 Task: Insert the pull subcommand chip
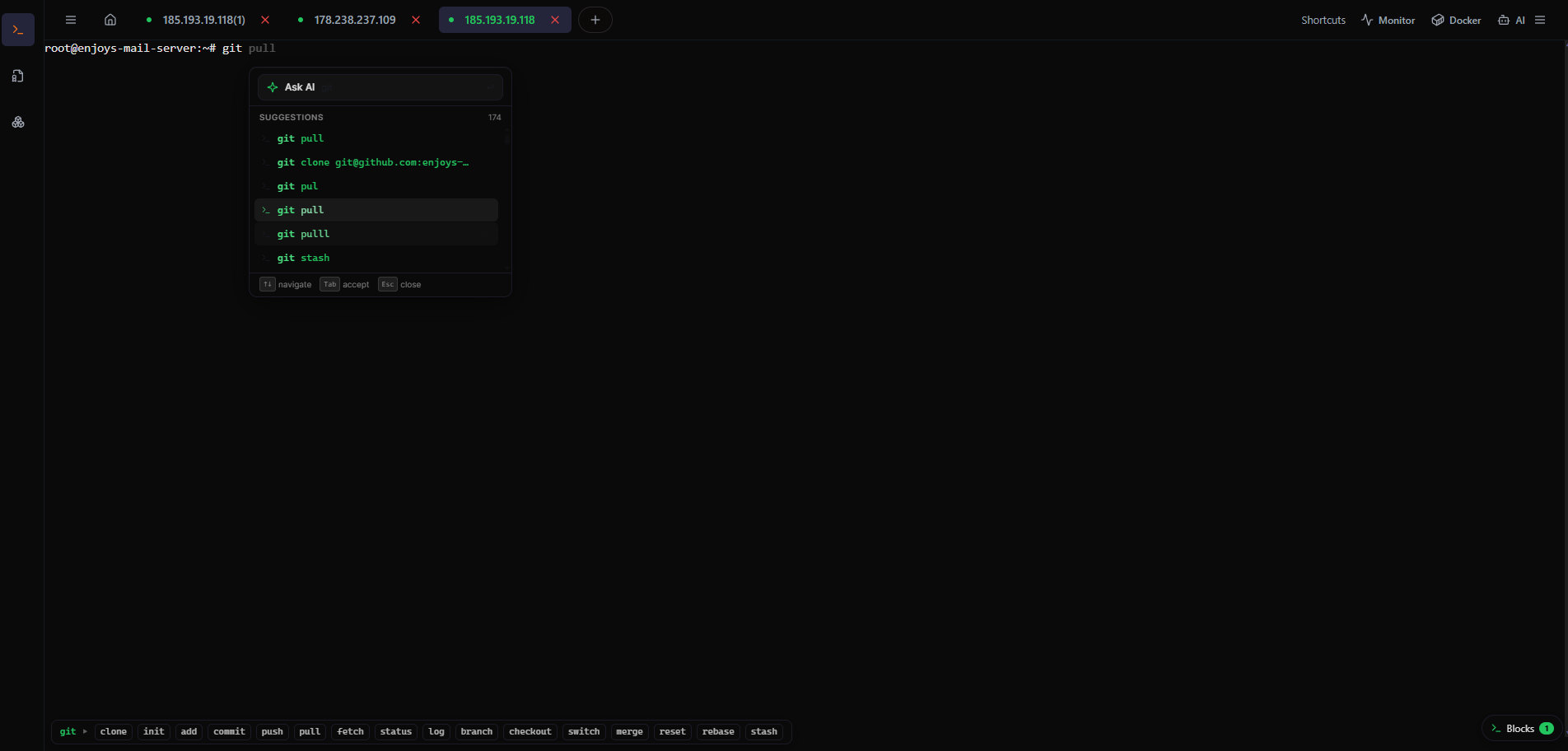pos(310,731)
